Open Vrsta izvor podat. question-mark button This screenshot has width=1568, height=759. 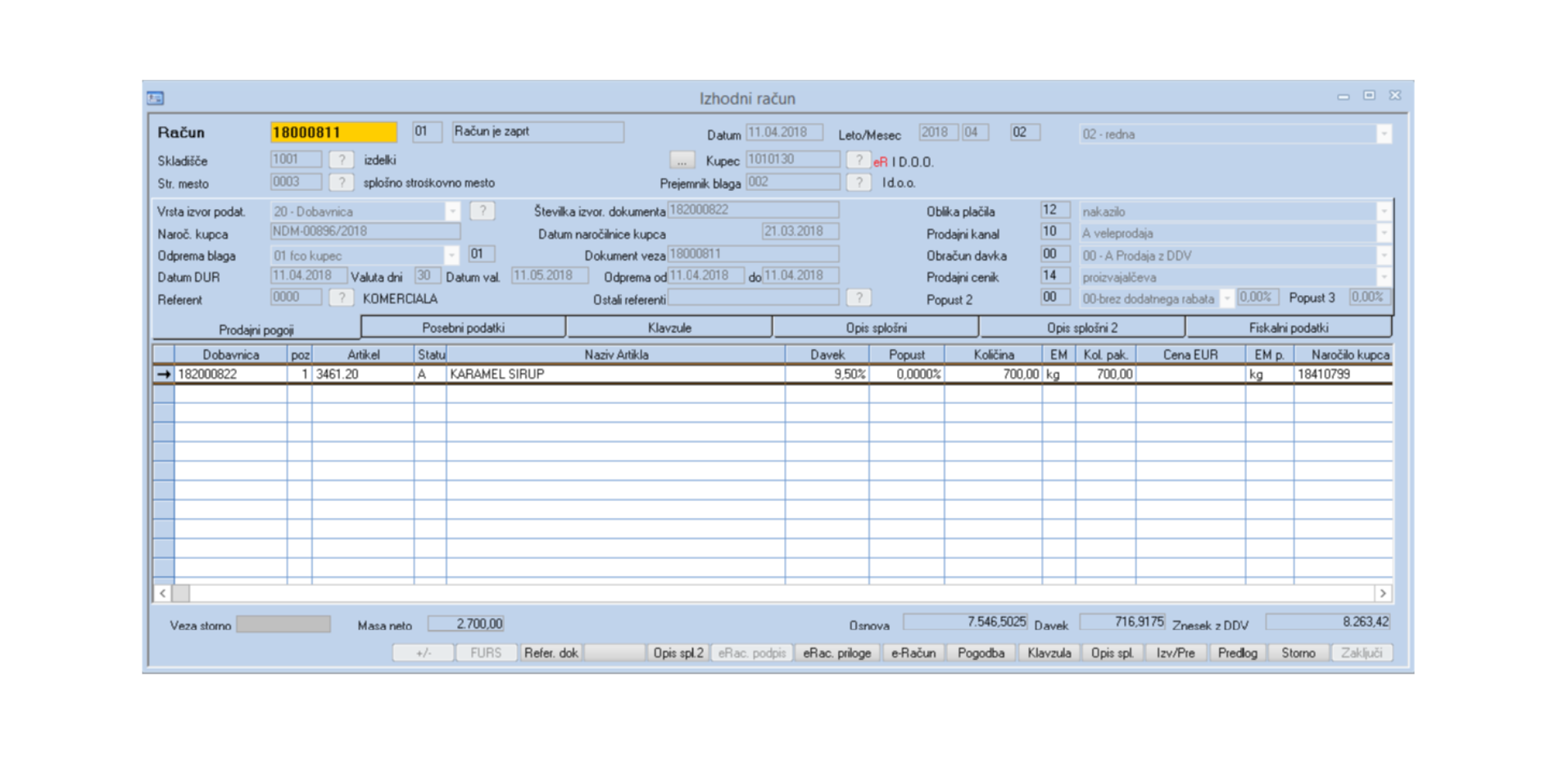click(483, 211)
